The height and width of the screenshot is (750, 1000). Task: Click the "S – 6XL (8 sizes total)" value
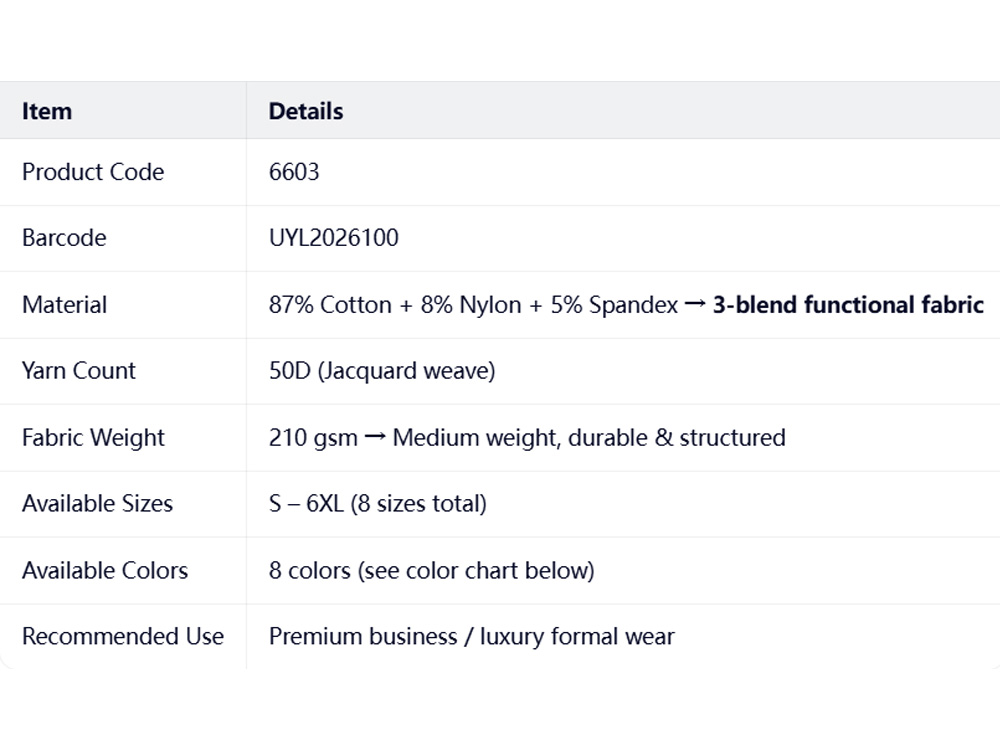[377, 504]
